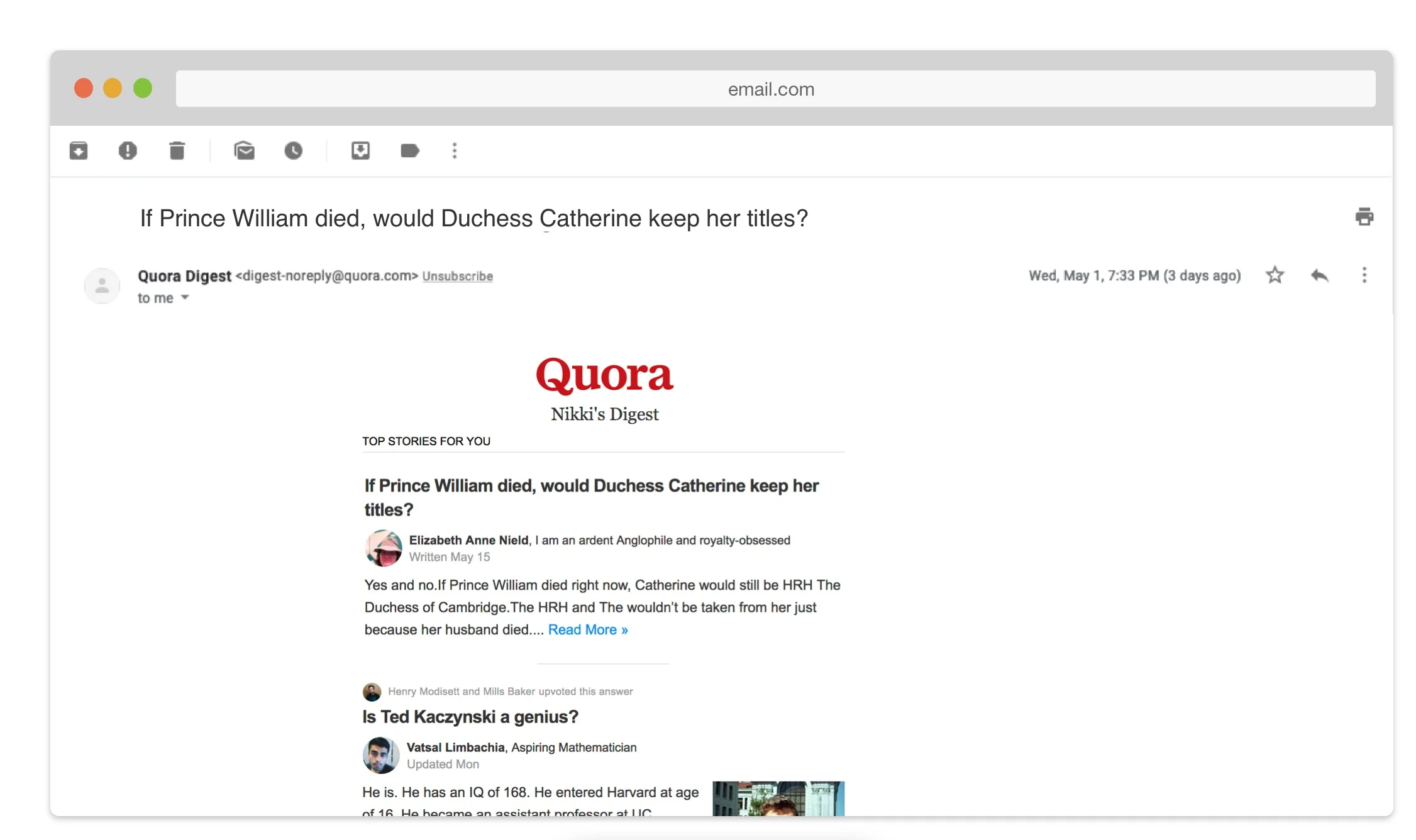The height and width of the screenshot is (840, 1416).
Task: Open Elizabeth Anne Nield author name
Action: tap(469, 540)
